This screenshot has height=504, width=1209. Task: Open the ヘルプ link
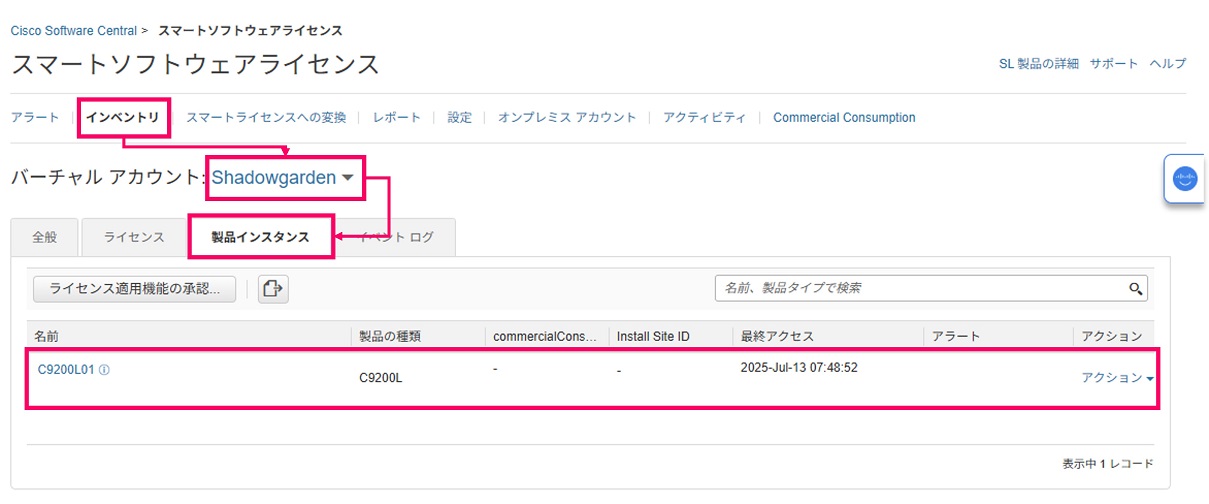pos(1168,63)
